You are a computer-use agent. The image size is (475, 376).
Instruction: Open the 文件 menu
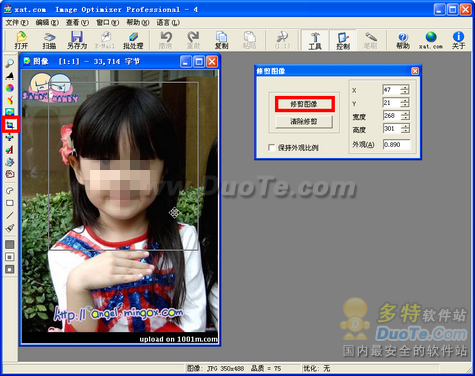tap(17, 23)
